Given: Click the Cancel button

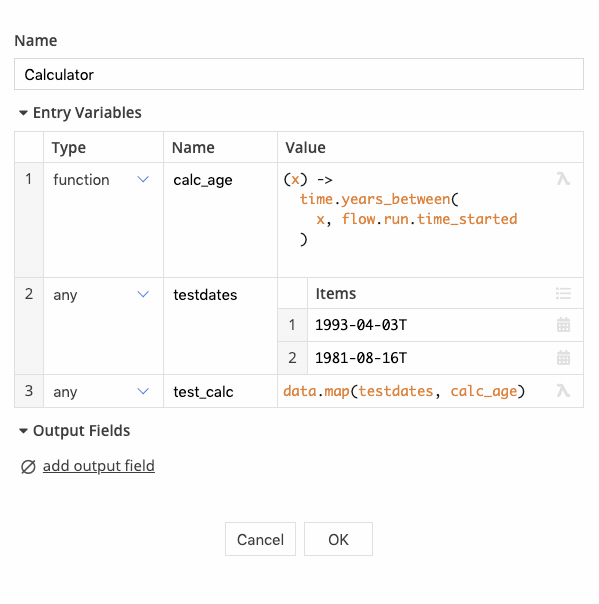Looking at the screenshot, I should (x=260, y=539).
